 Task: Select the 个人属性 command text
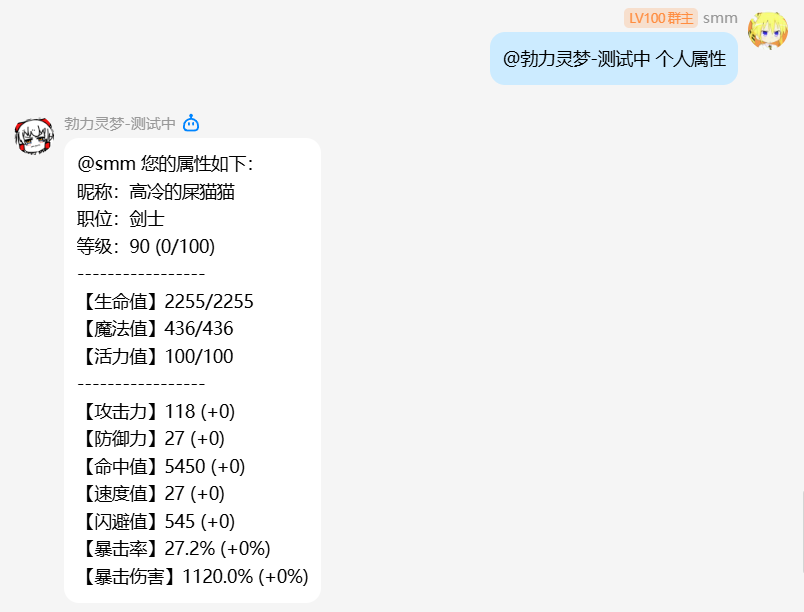coord(691,59)
